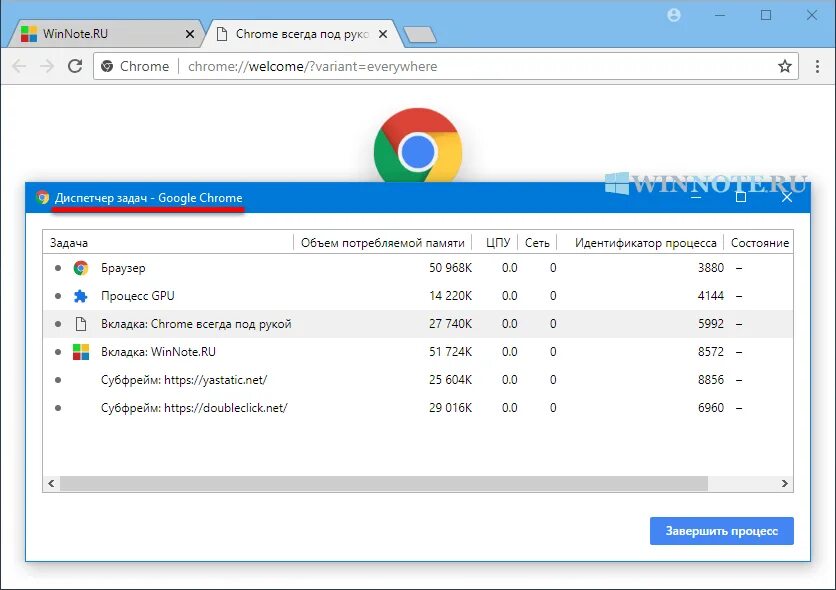Switch to the Chrome всегда под рукой tab
836x590 pixels.
(302, 34)
